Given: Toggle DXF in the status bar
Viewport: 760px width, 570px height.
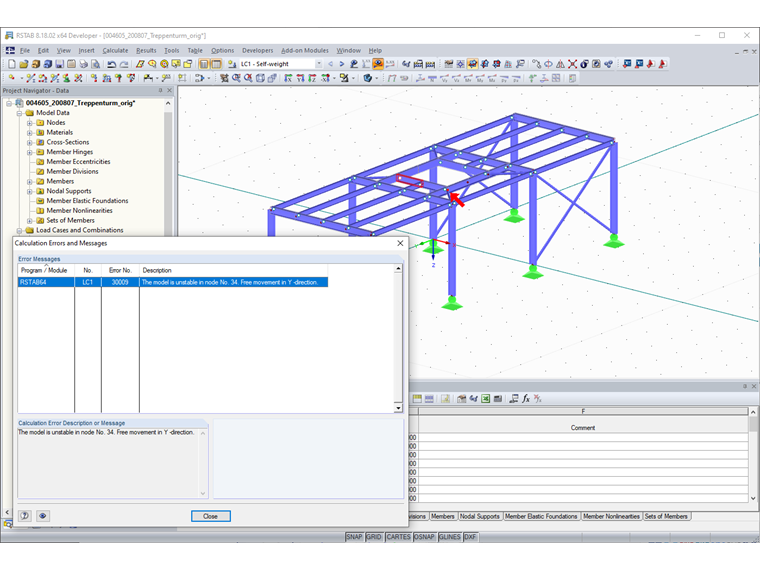Looking at the screenshot, I should (470, 537).
